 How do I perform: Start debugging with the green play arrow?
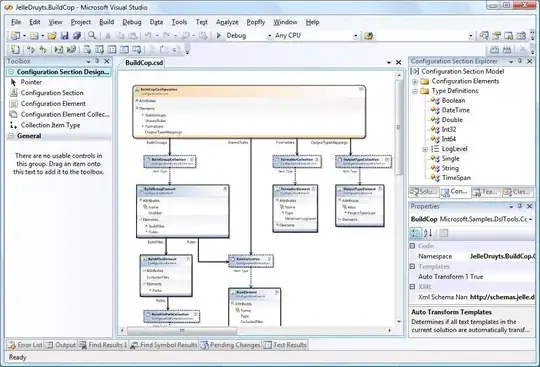[218, 35]
